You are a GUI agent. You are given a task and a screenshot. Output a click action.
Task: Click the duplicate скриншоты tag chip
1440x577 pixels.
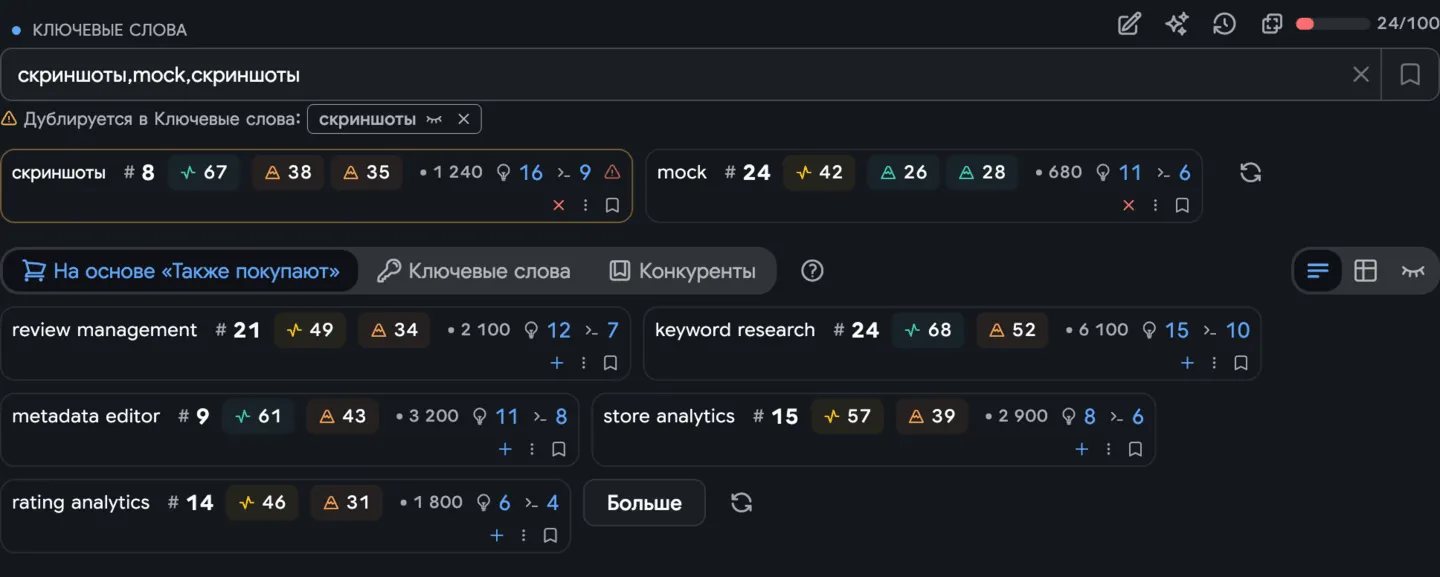(394, 119)
